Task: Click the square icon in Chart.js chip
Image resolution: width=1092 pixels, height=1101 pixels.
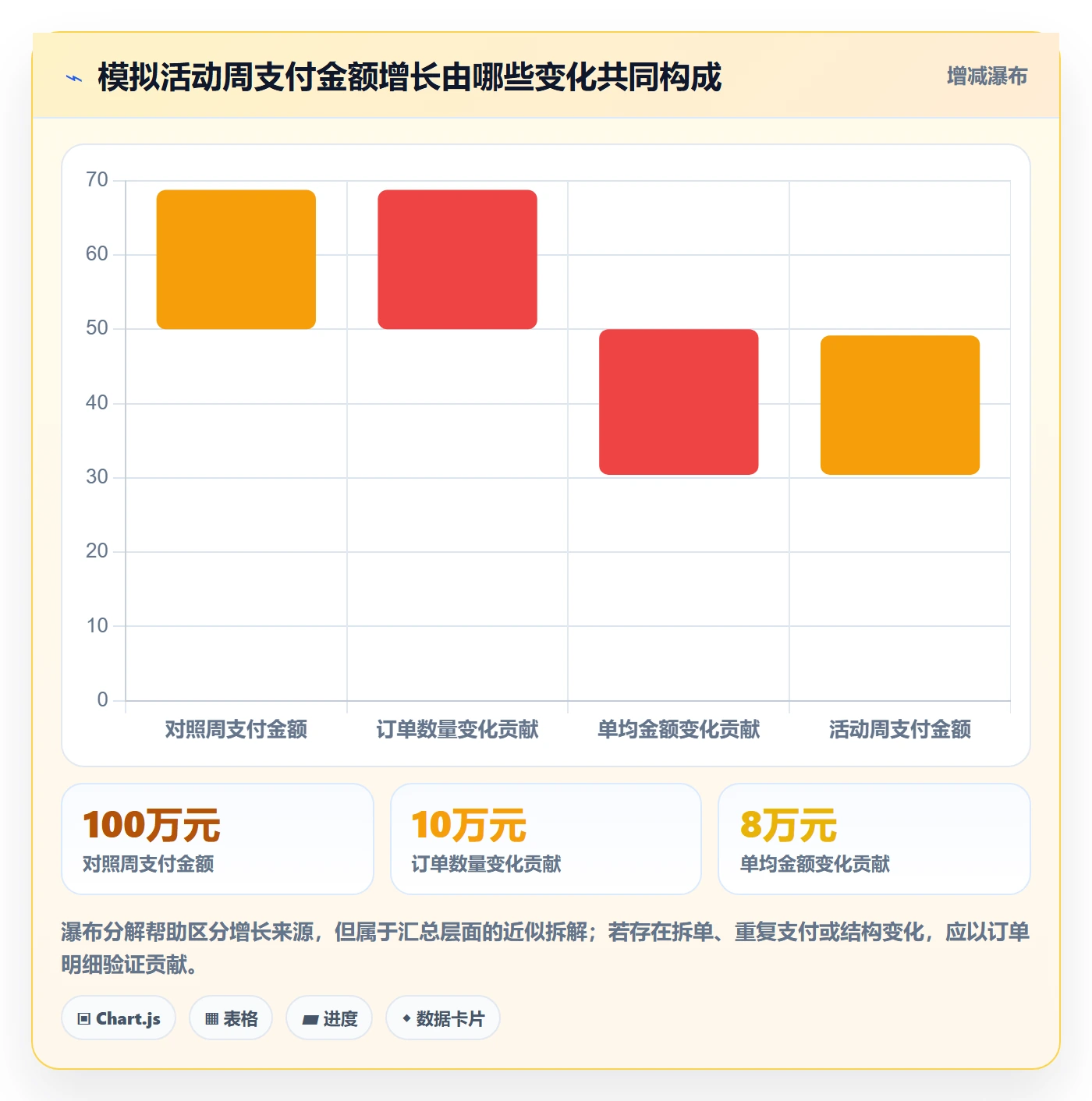Action: click(84, 1019)
